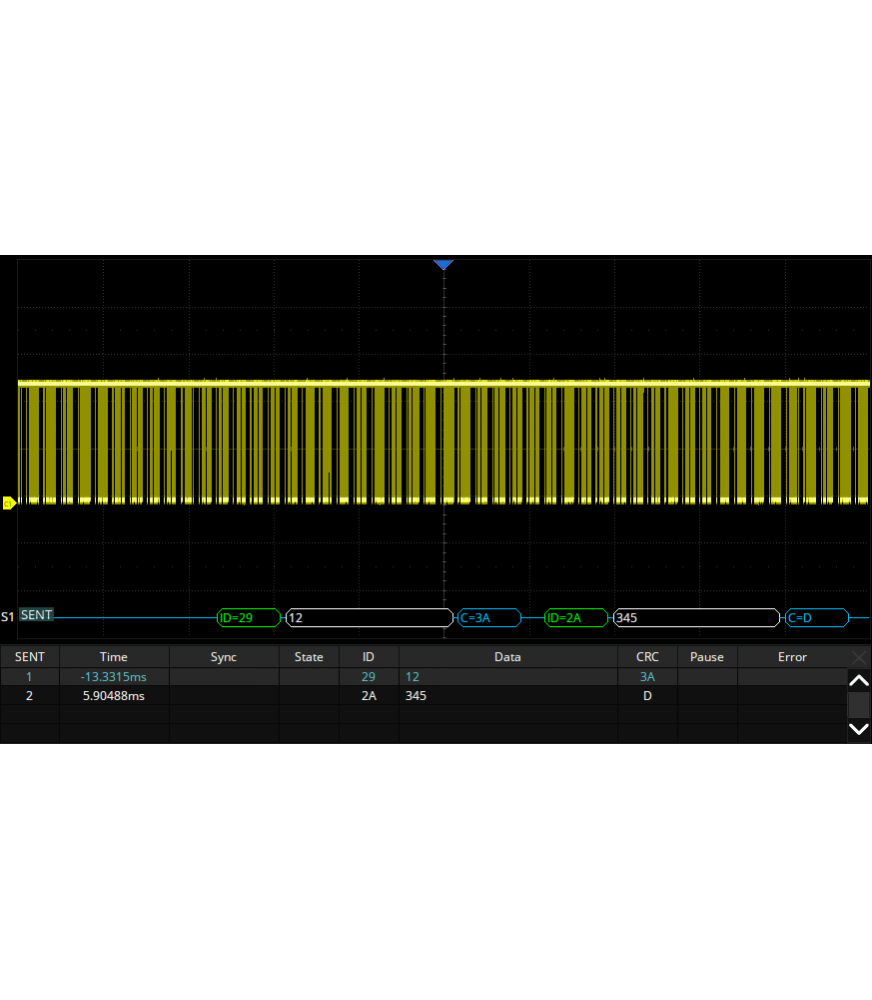Click ID cell showing 2A
872x1000 pixels.
coord(369,696)
